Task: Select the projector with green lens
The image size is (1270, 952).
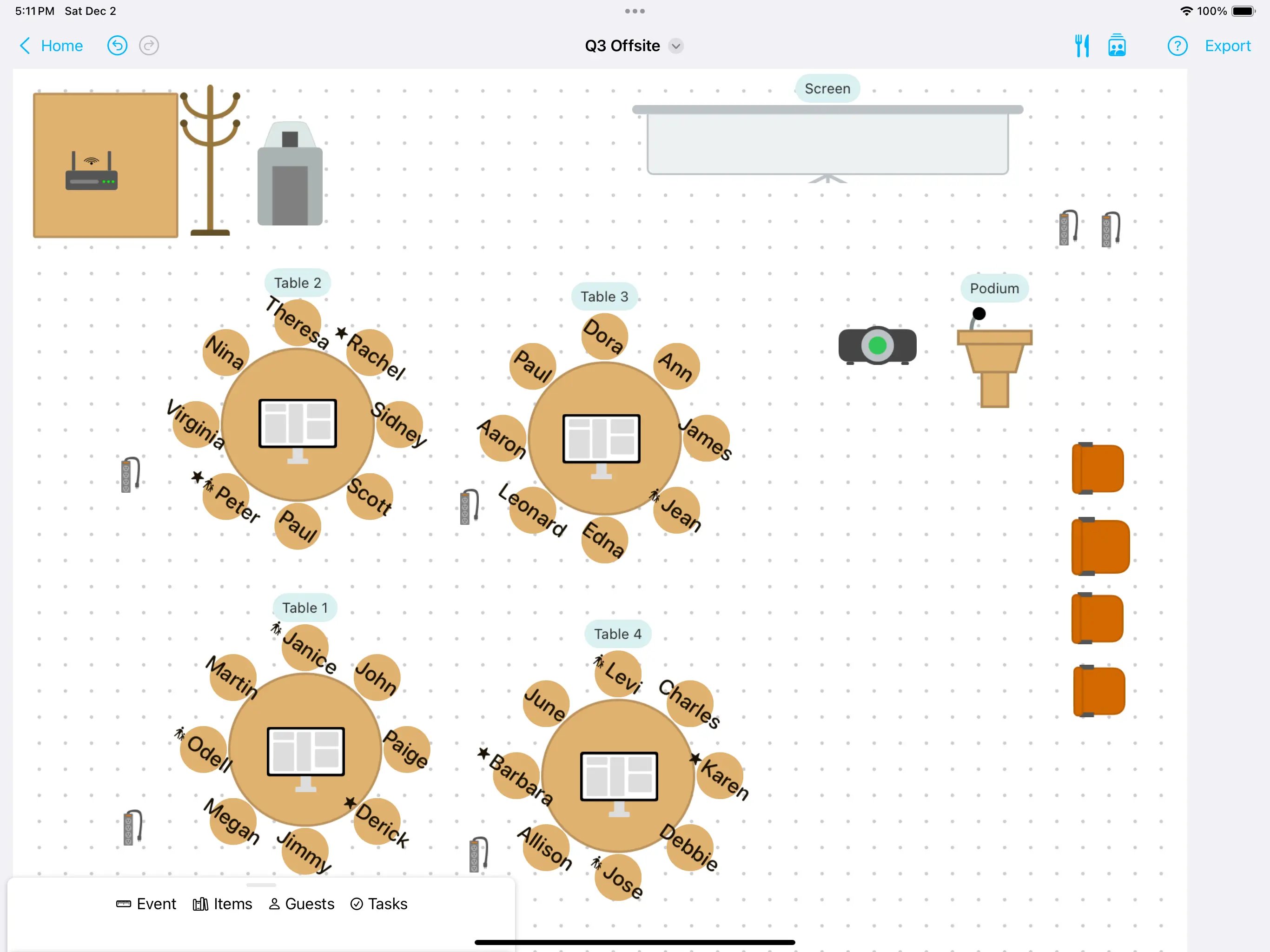Action: 877,346
